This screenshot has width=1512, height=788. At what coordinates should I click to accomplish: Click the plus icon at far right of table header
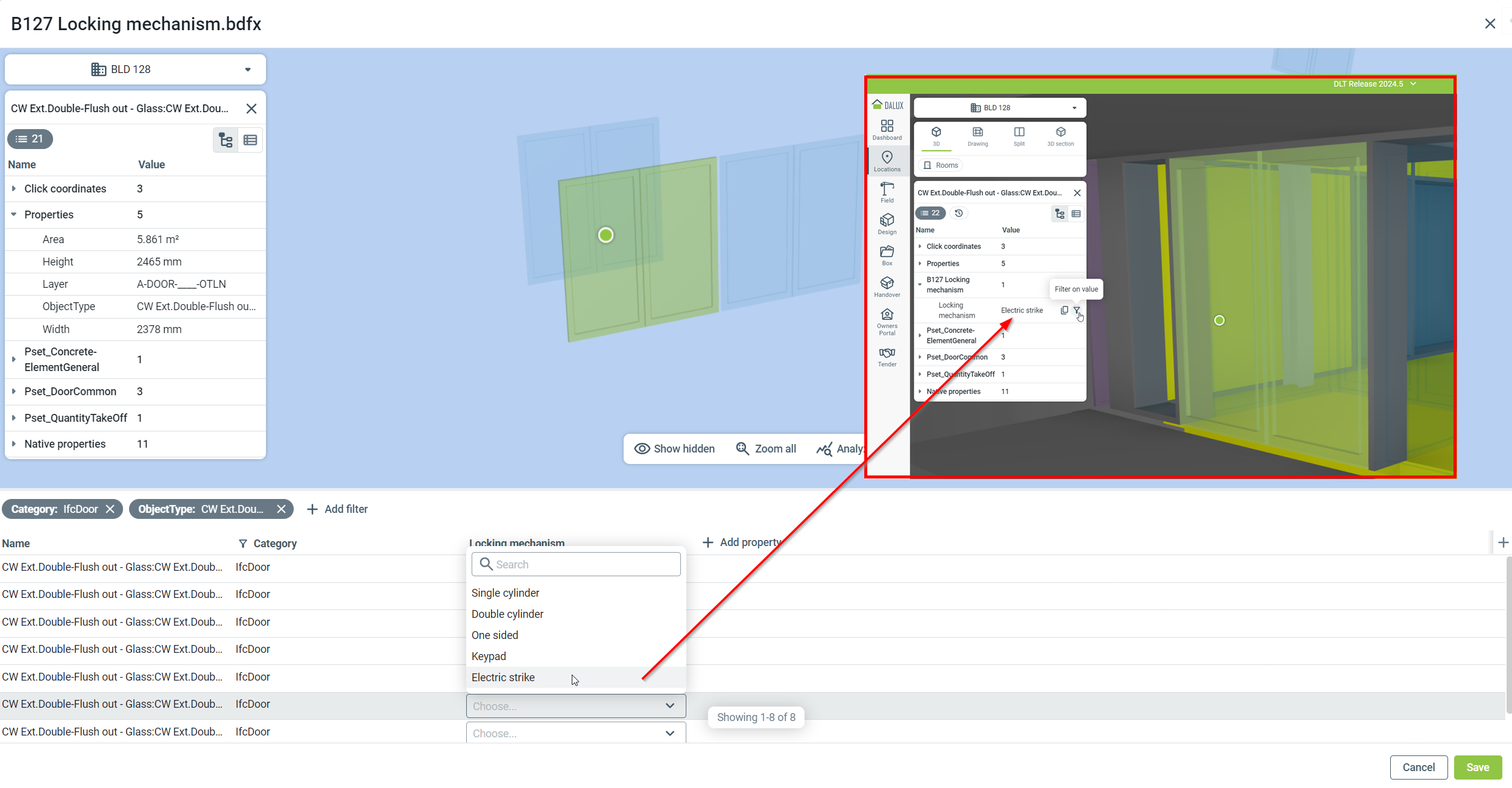tap(1503, 542)
